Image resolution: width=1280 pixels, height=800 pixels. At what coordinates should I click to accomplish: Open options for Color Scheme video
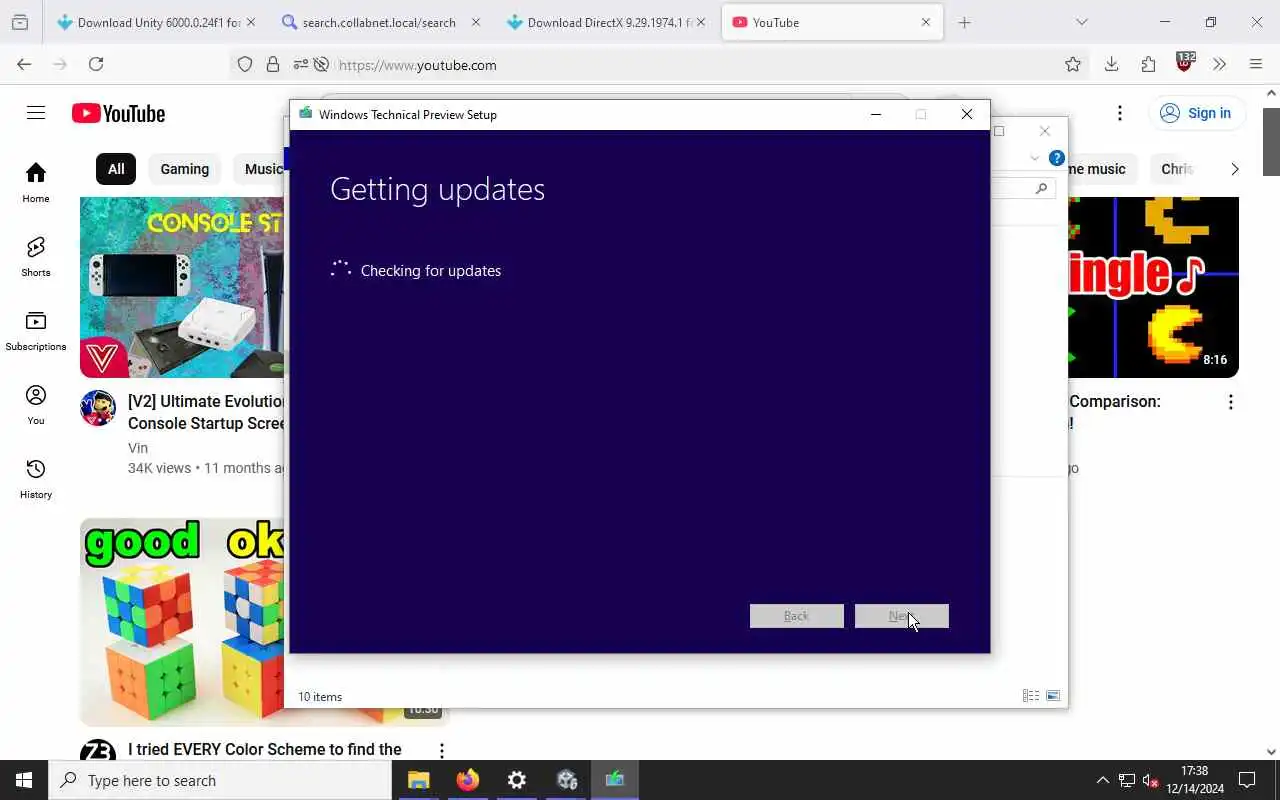441,750
